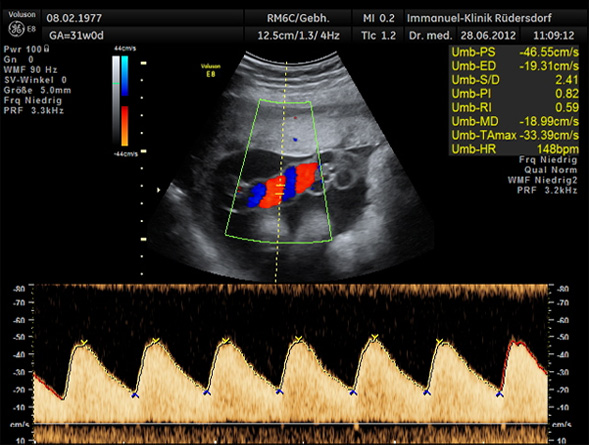Click the focus arrow marker beside depth scale
Viewport: 589px width, 445px height.
pos(159,190)
